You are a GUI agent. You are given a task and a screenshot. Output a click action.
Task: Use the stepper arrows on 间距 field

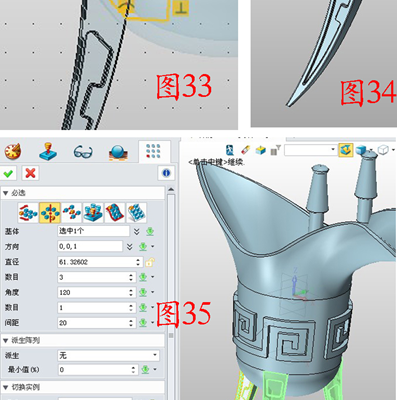tap(131, 323)
